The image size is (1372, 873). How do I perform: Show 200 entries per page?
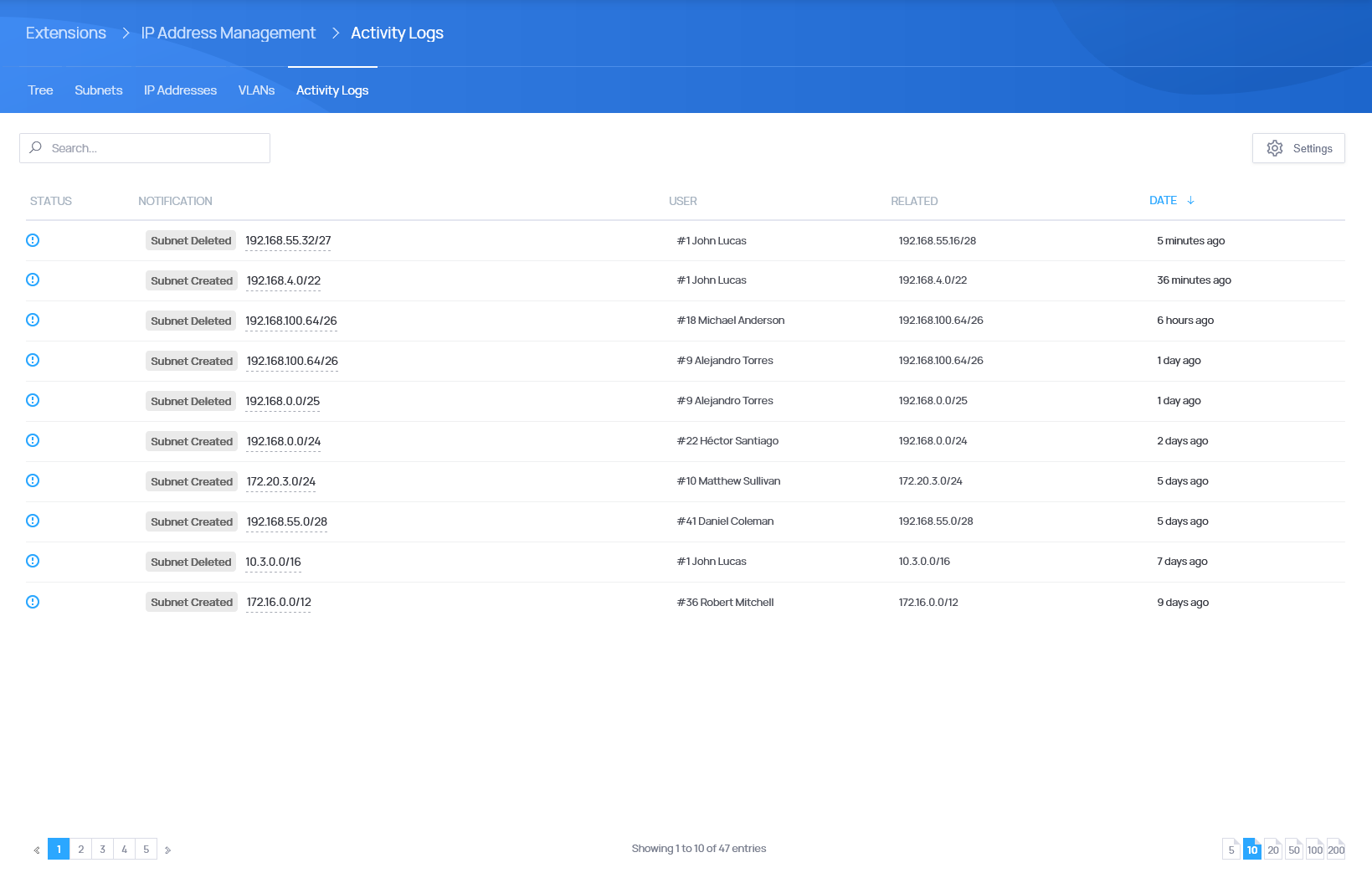click(x=1336, y=849)
